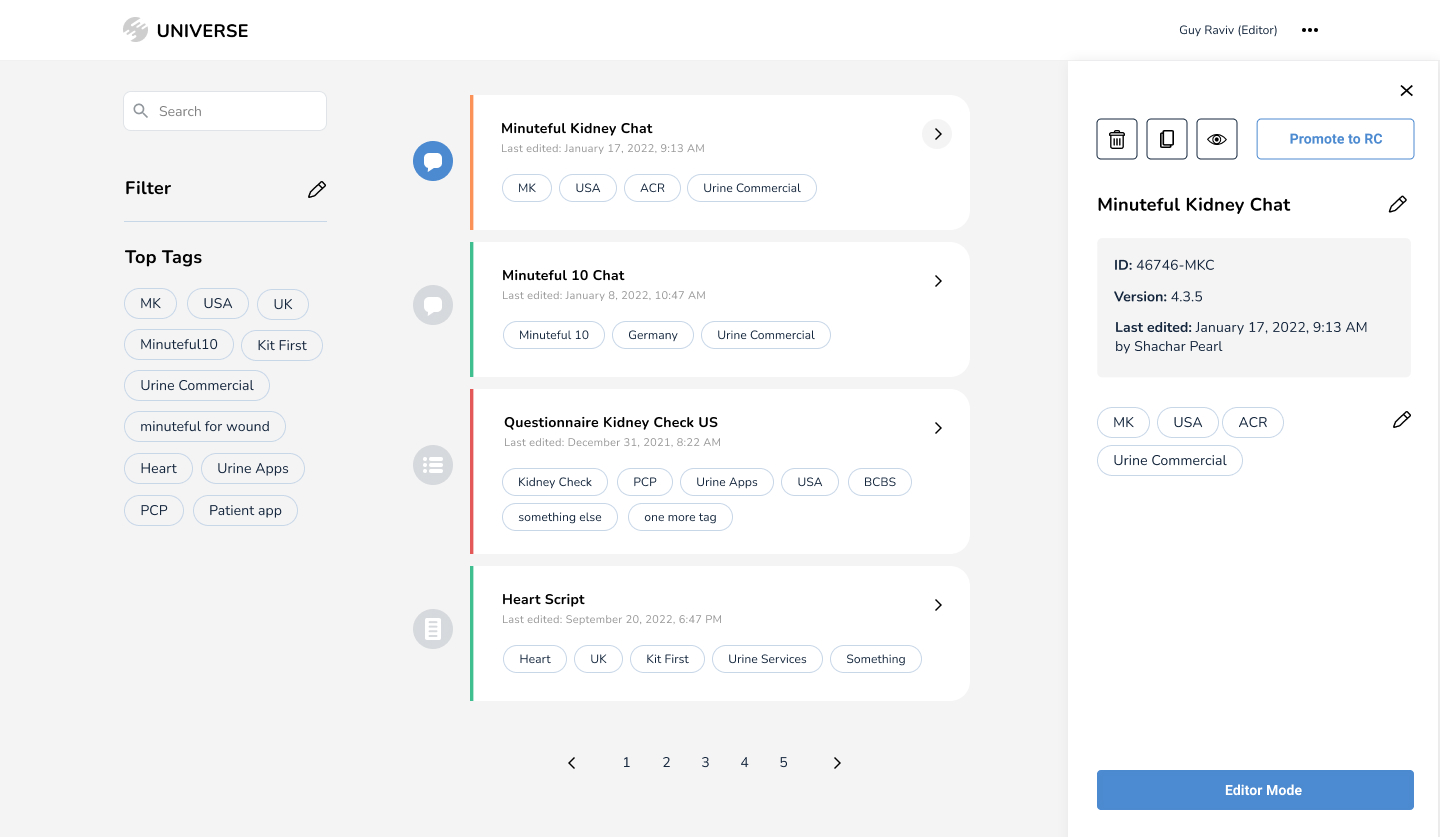The width and height of the screenshot is (1440, 837).
Task: Edit tags with pencil in details panel
Action: point(1402,420)
